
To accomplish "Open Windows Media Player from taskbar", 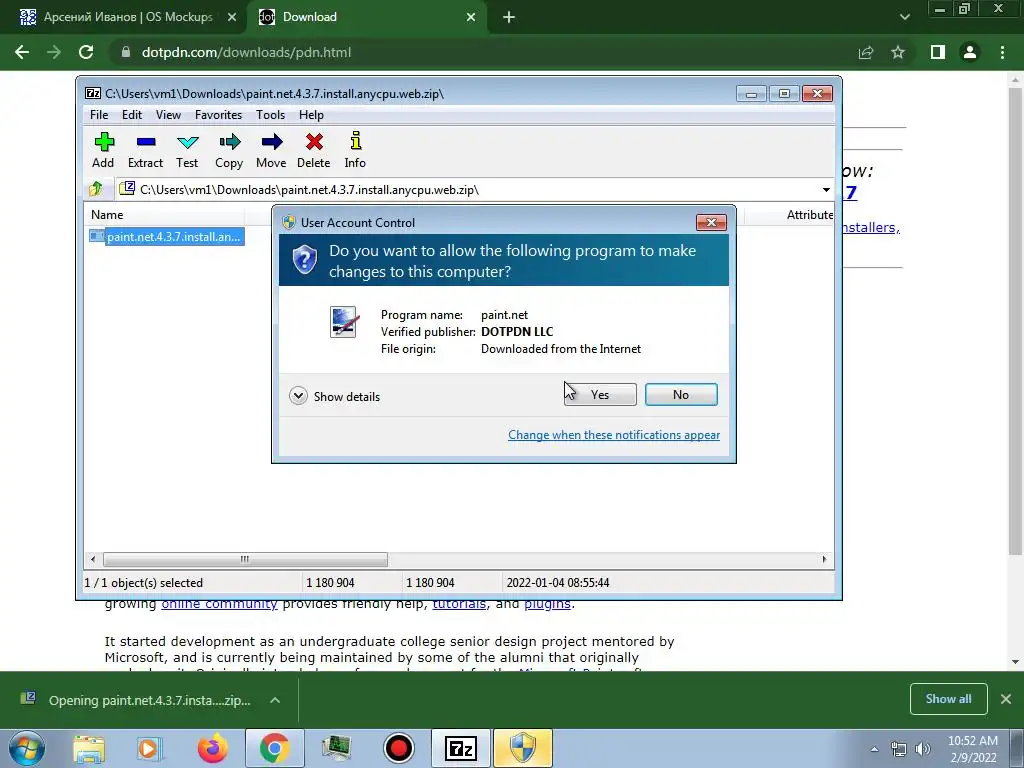I will [148, 748].
